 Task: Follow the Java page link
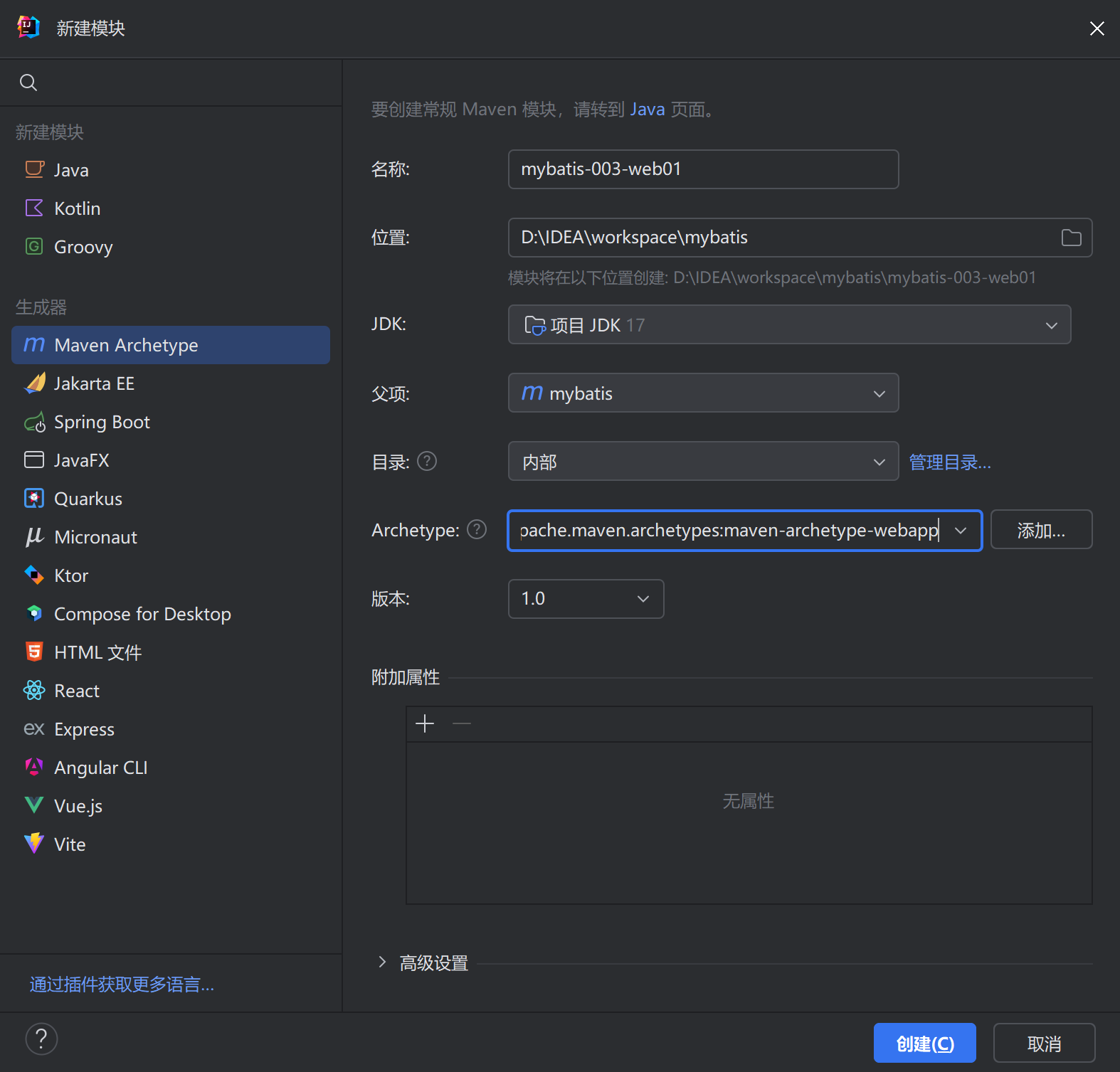648,109
